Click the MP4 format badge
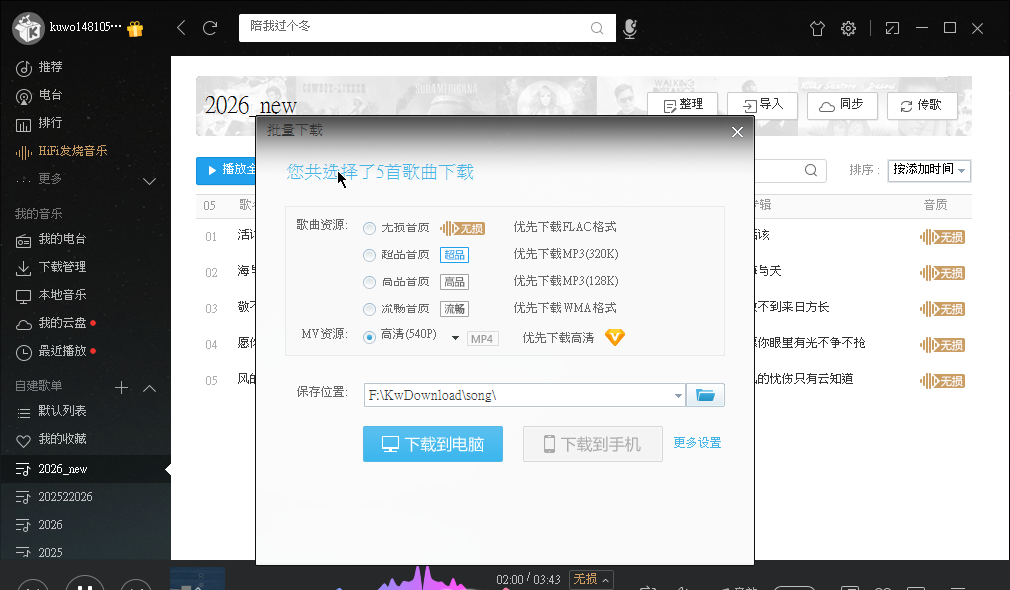This screenshot has width=1010, height=590. (482, 339)
